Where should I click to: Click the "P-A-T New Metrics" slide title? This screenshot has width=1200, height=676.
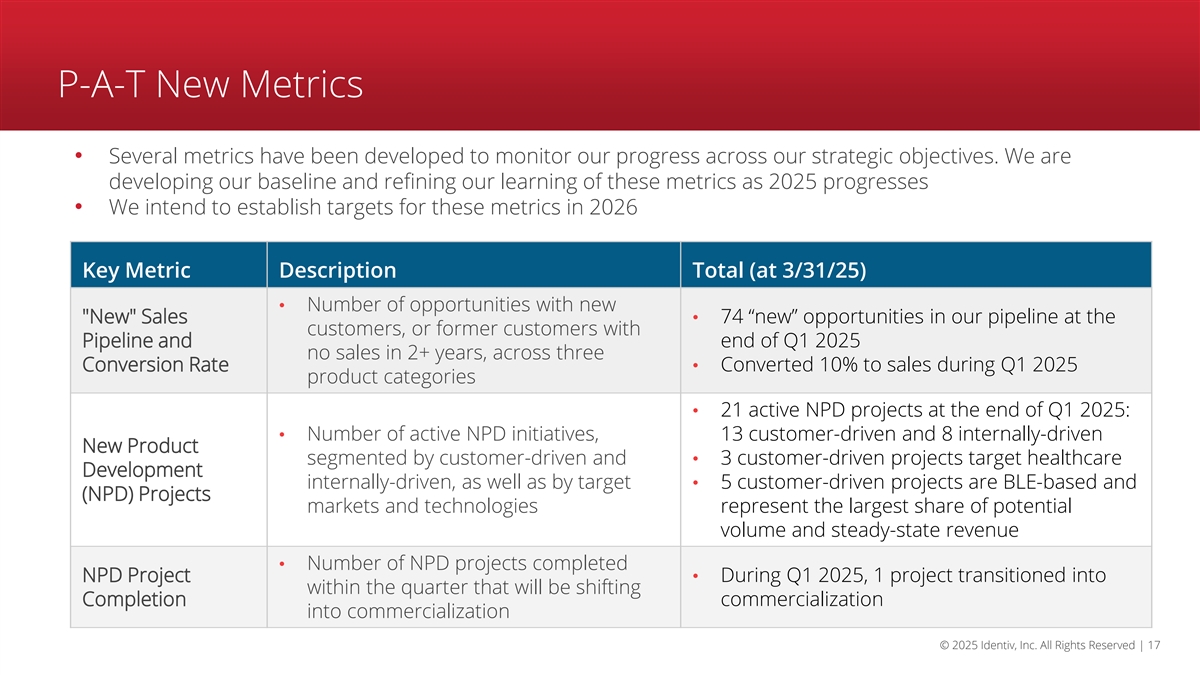coord(210,84)
